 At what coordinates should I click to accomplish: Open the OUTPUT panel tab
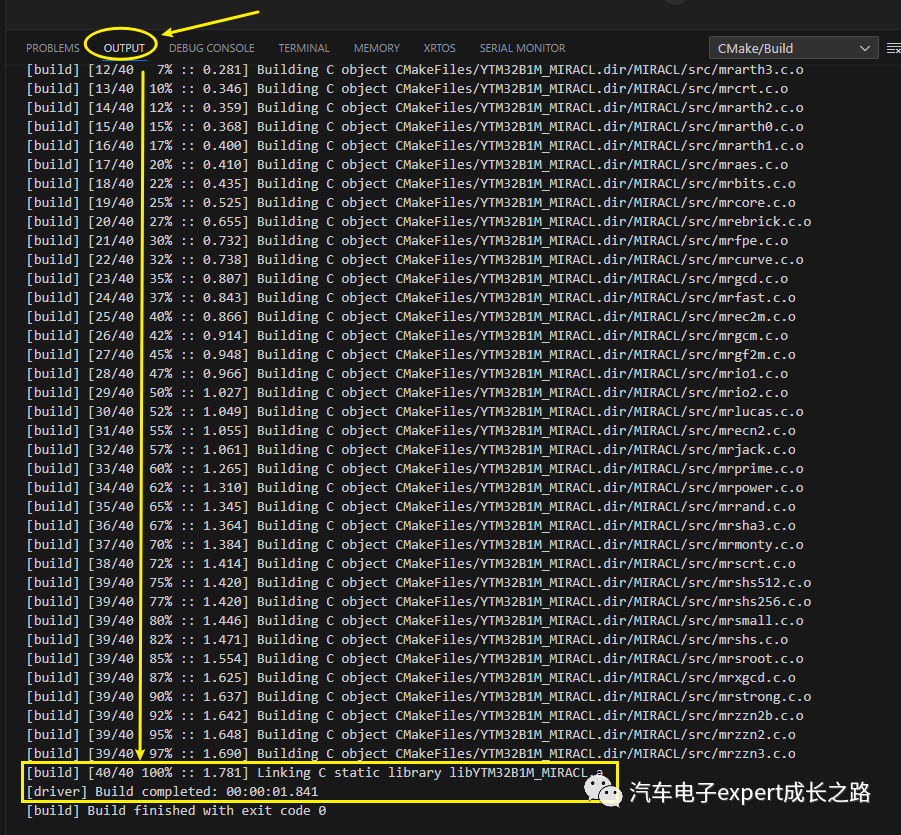(x=124, y=48)
